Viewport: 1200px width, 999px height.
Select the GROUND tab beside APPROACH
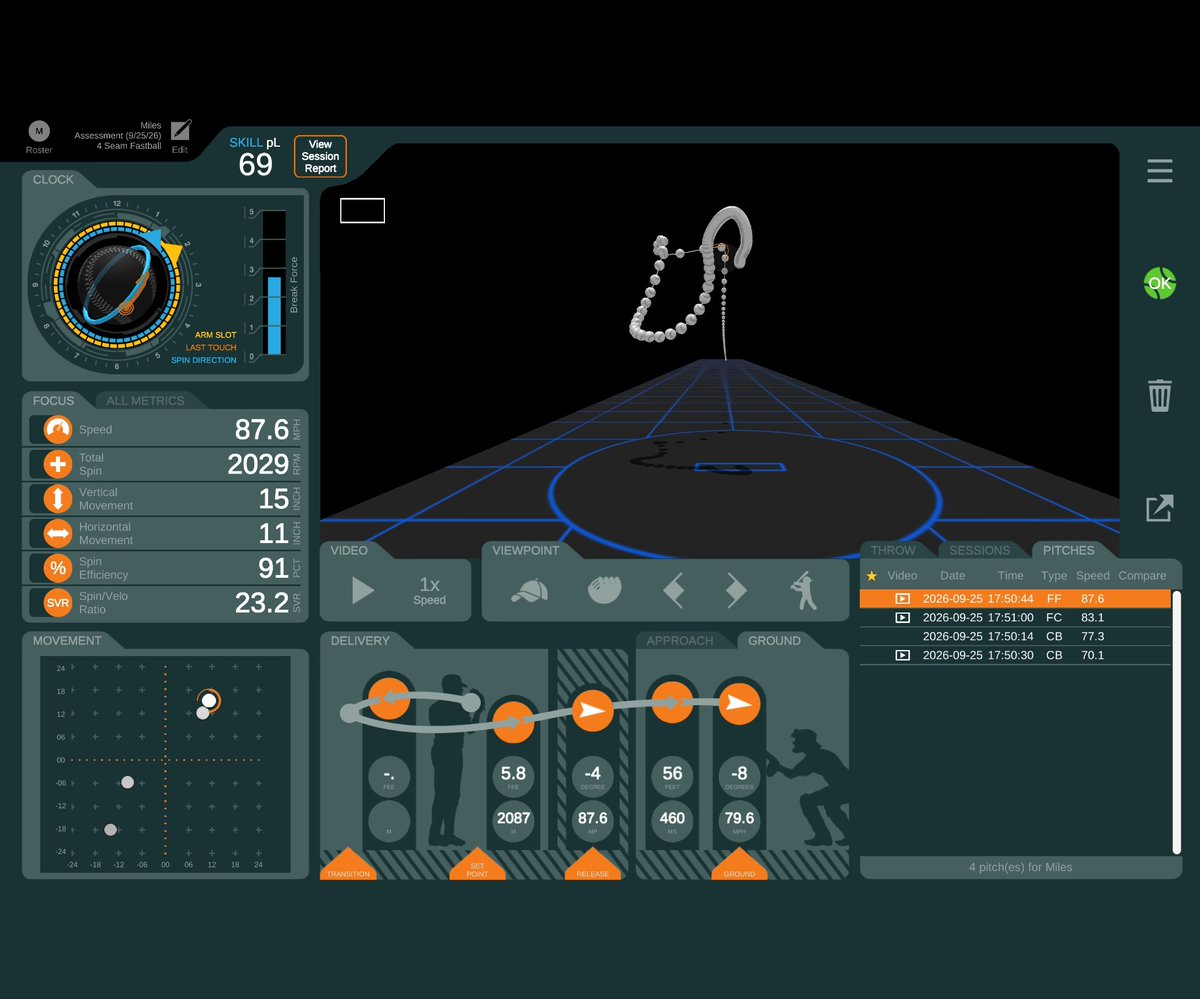click(774, 641)
